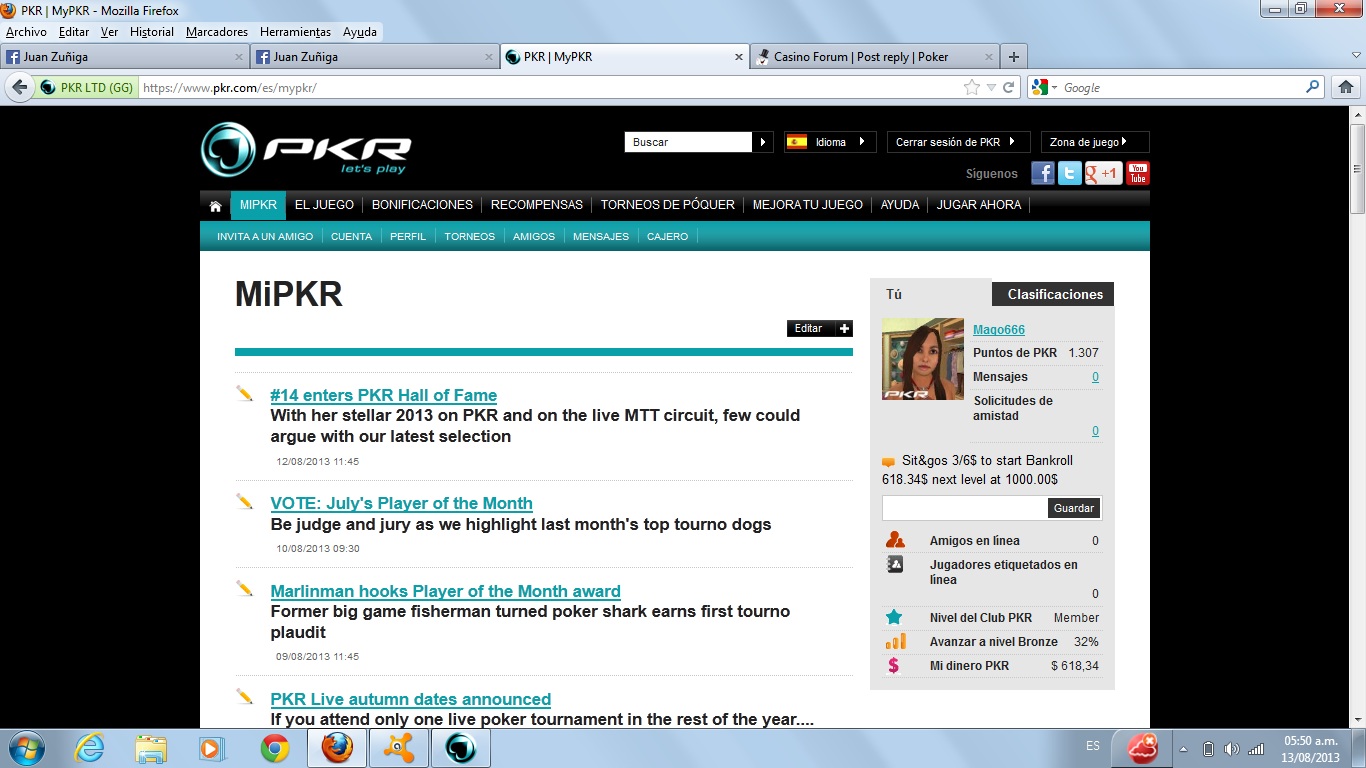The image size is (1366, 768).
Task: Open the Mago666 profile link
Action: coord(999,330)
